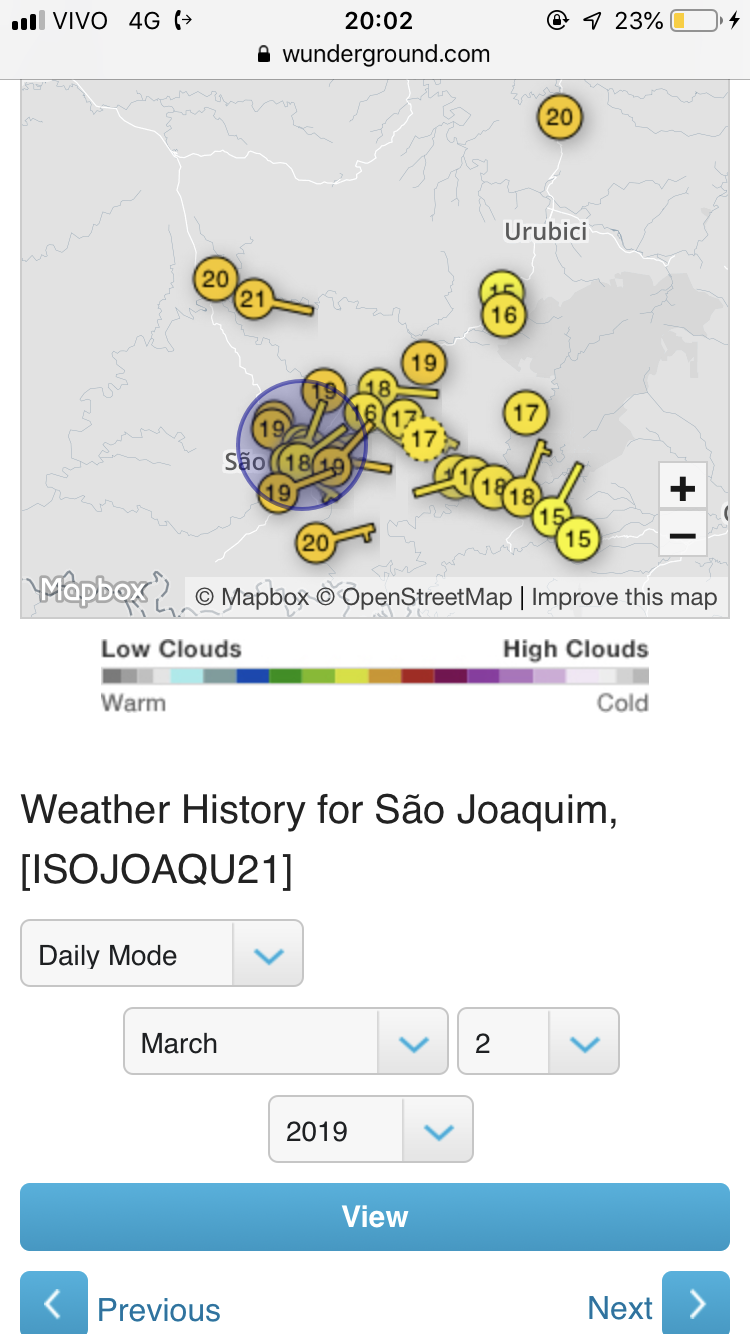The image size is (750, 1334).
Task: Open the Daily Mode dropdown
Action: [162, 954]
